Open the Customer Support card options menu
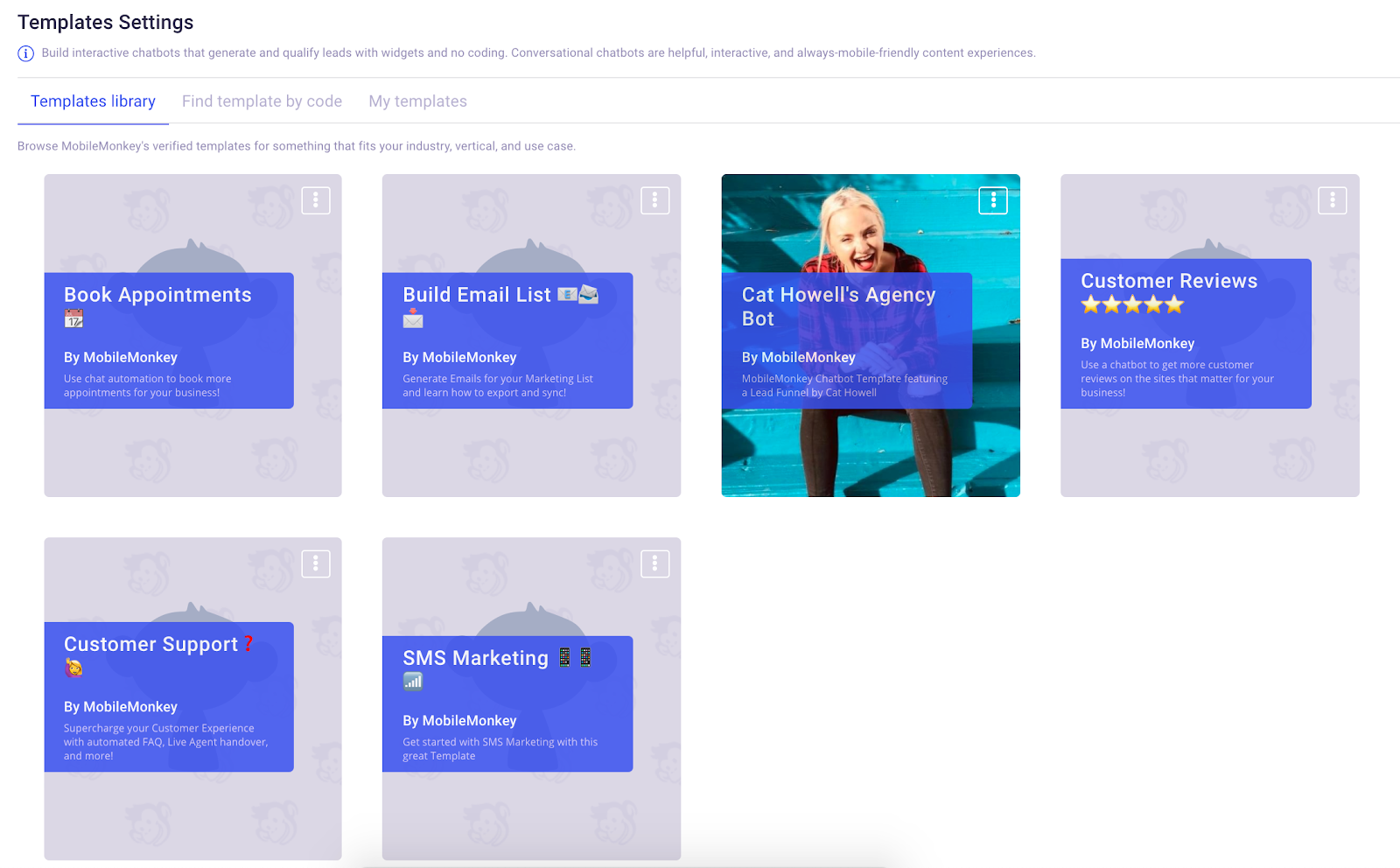This screenshot has height=868, width=1400. [x=316, y=563]
